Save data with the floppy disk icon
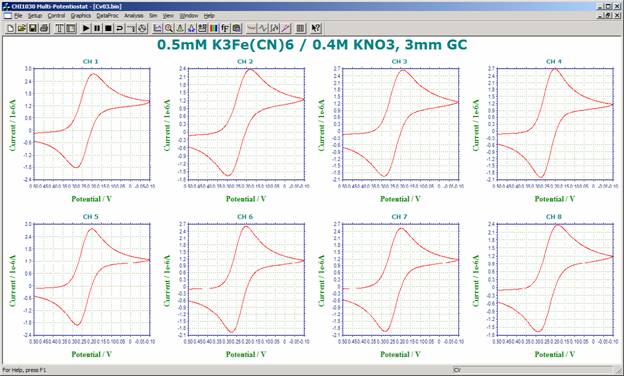This screenshot has height=376, width=624. pyautogui.click(x=33, y=28)
